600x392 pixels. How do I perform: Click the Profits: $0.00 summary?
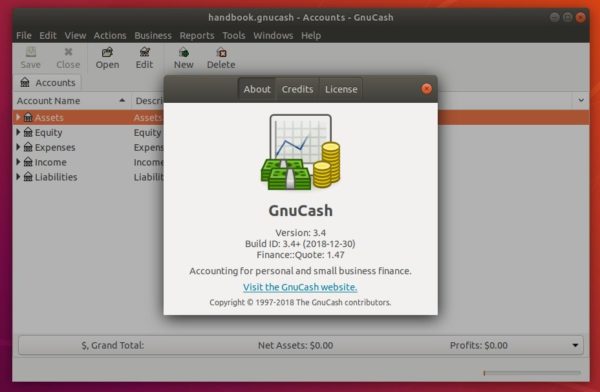coord(479,345)
